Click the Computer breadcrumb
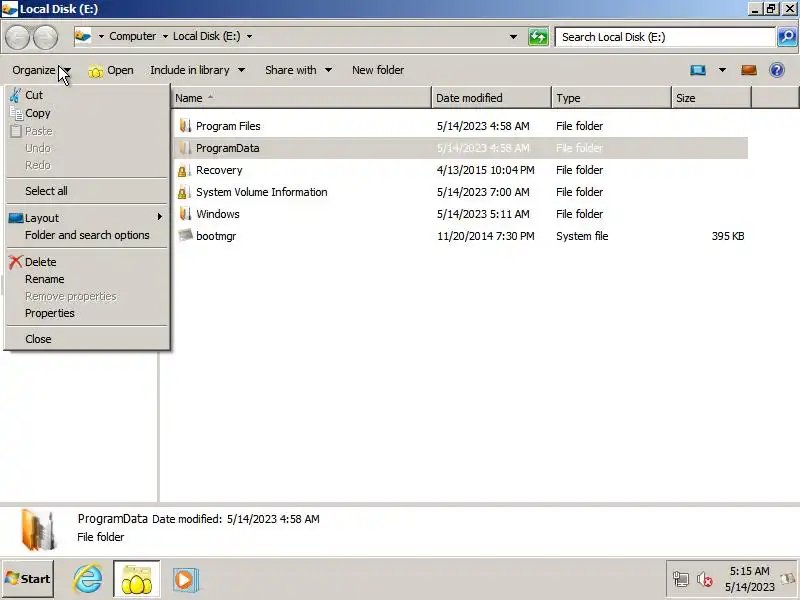 click(133, 36)
